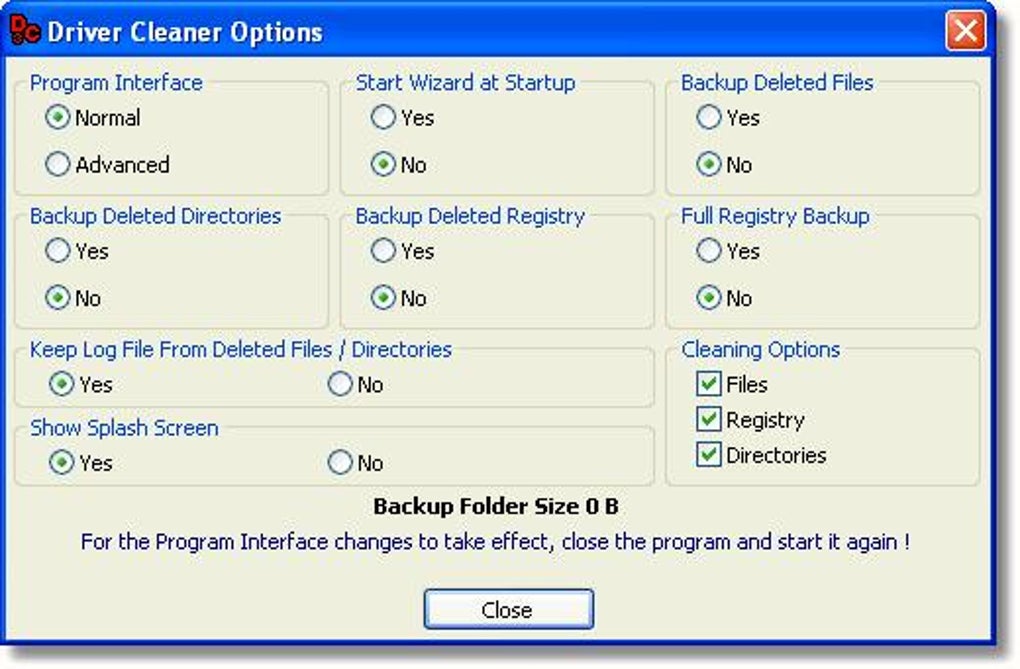Click the Driver Cleaner title bar icon
The image size is (1020, 669).
coord(25,31)
